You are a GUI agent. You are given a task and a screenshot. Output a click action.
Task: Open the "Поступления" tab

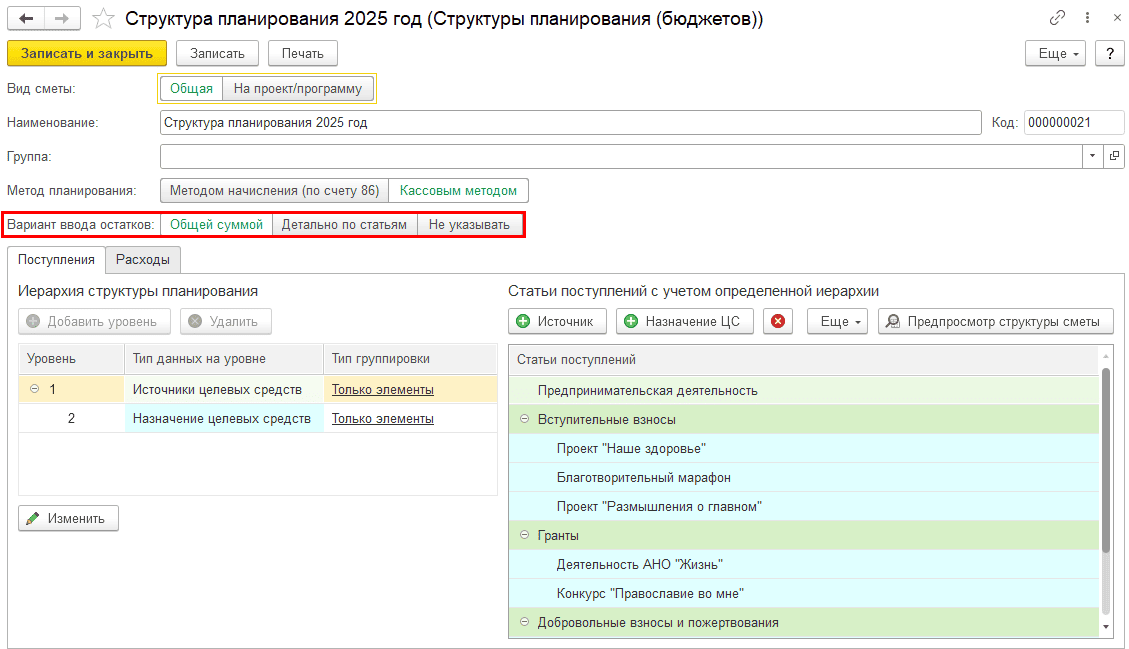click(56, 260)
